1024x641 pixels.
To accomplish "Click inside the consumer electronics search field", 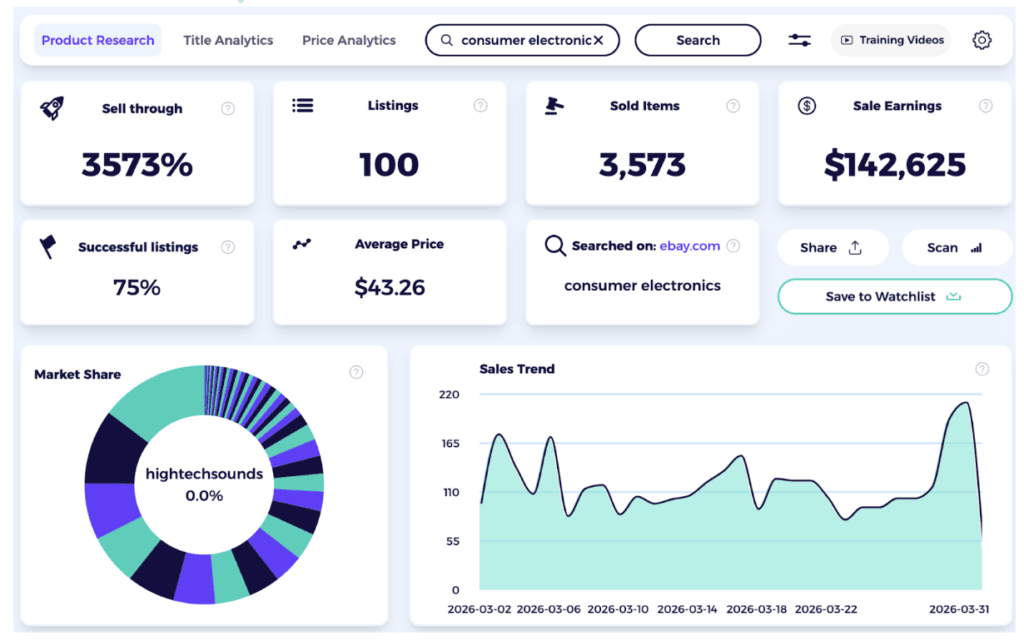I will (520, 40).
